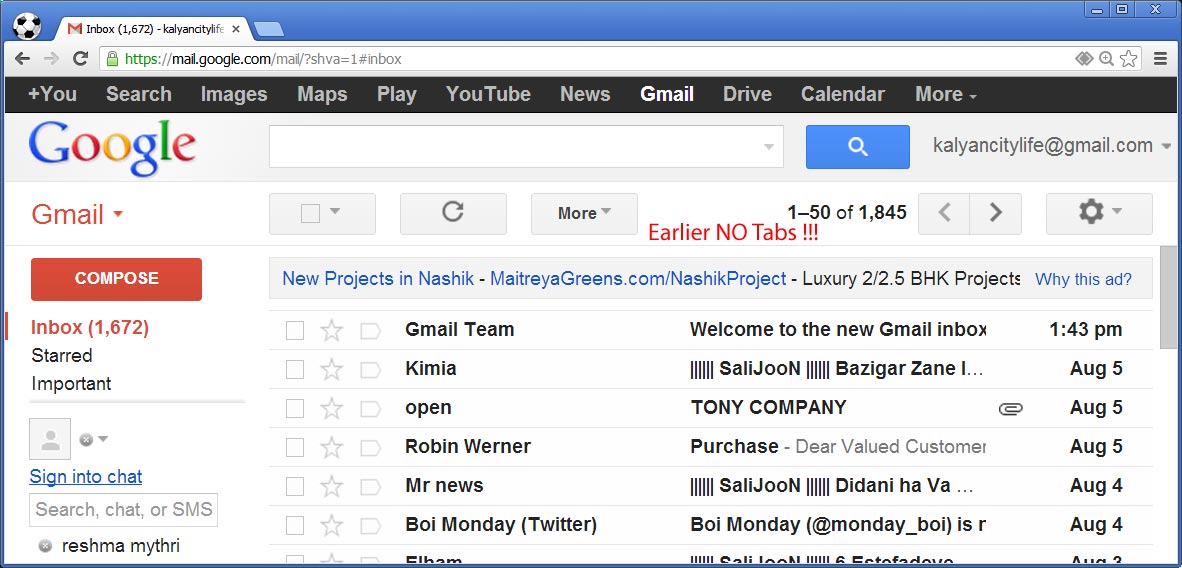Click the blue search magnifier button
This screenshot has height=568, width=1182.
click(858, 146)
